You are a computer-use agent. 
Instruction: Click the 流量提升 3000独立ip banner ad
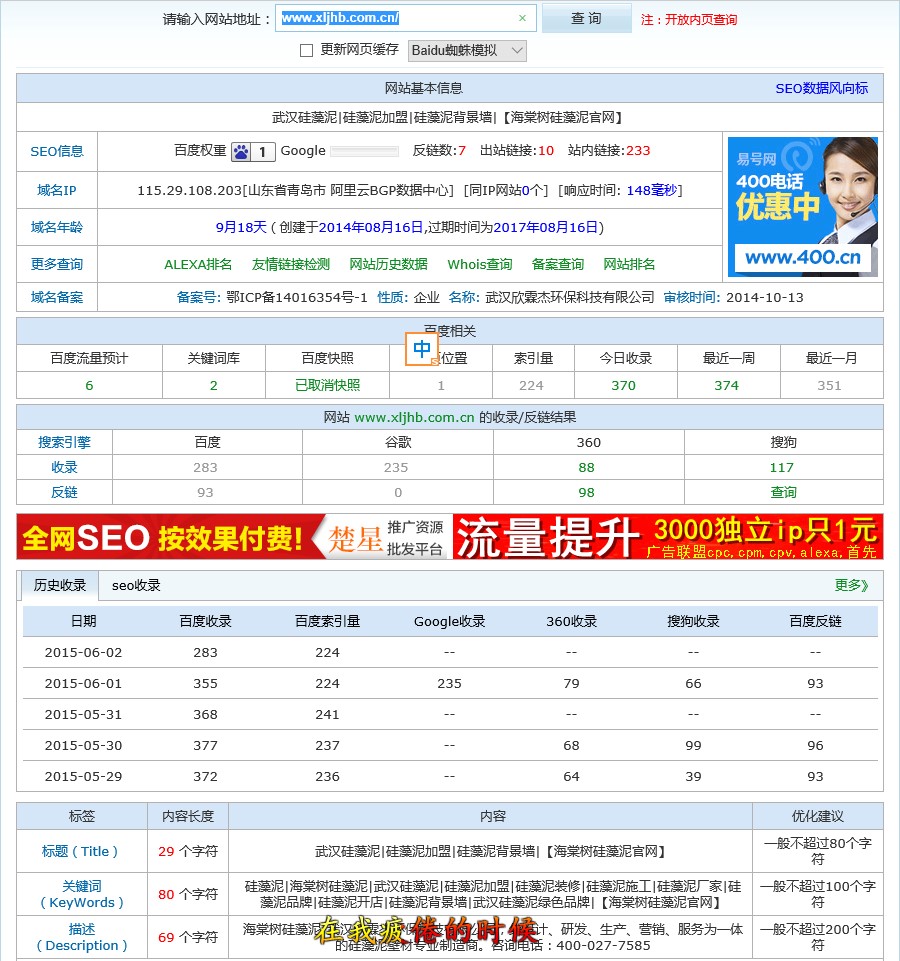[x=668, y=537]
